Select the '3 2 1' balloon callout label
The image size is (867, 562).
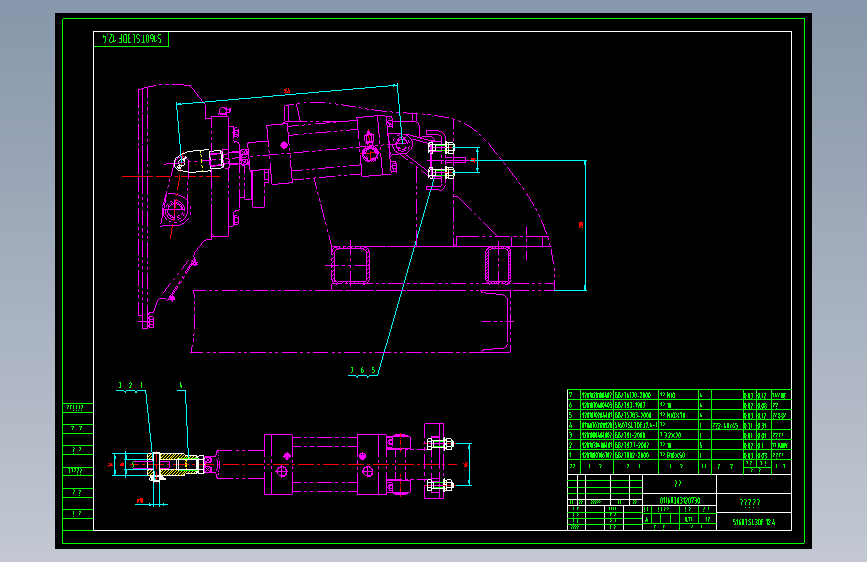coord(131,385)
